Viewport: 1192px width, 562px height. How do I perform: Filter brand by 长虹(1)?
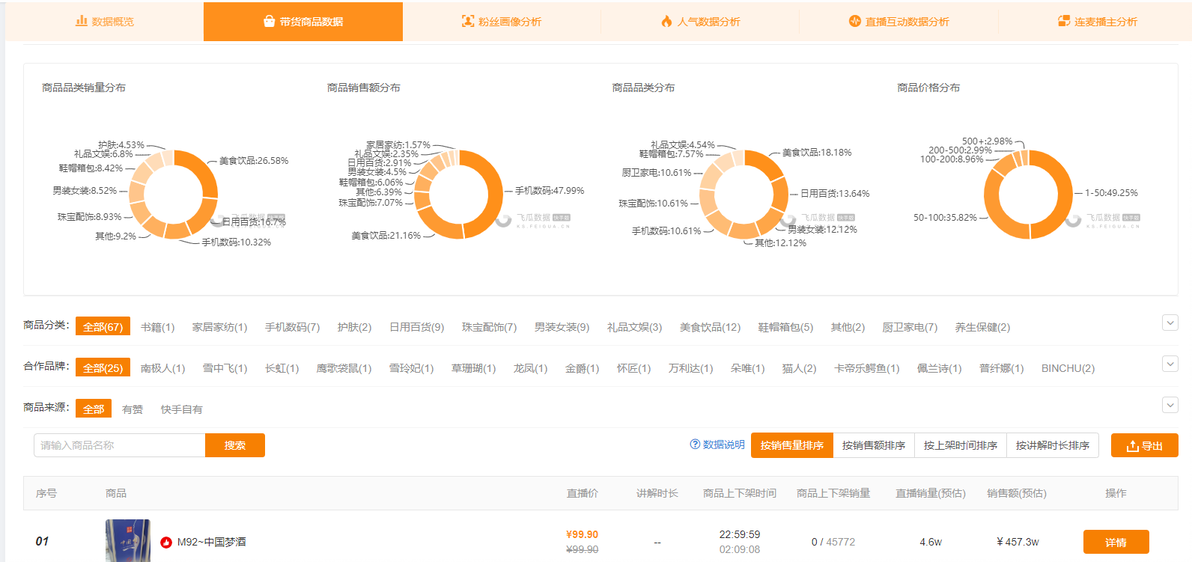click(x=282, y=368)
